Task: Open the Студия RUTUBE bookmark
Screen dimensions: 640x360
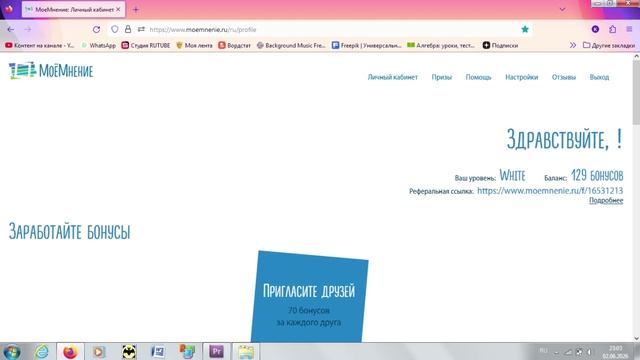Action: [146, 45]
